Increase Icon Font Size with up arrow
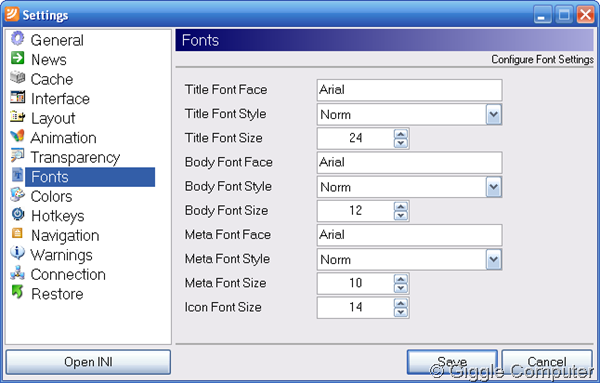600x383 pixels. (401, 303)
